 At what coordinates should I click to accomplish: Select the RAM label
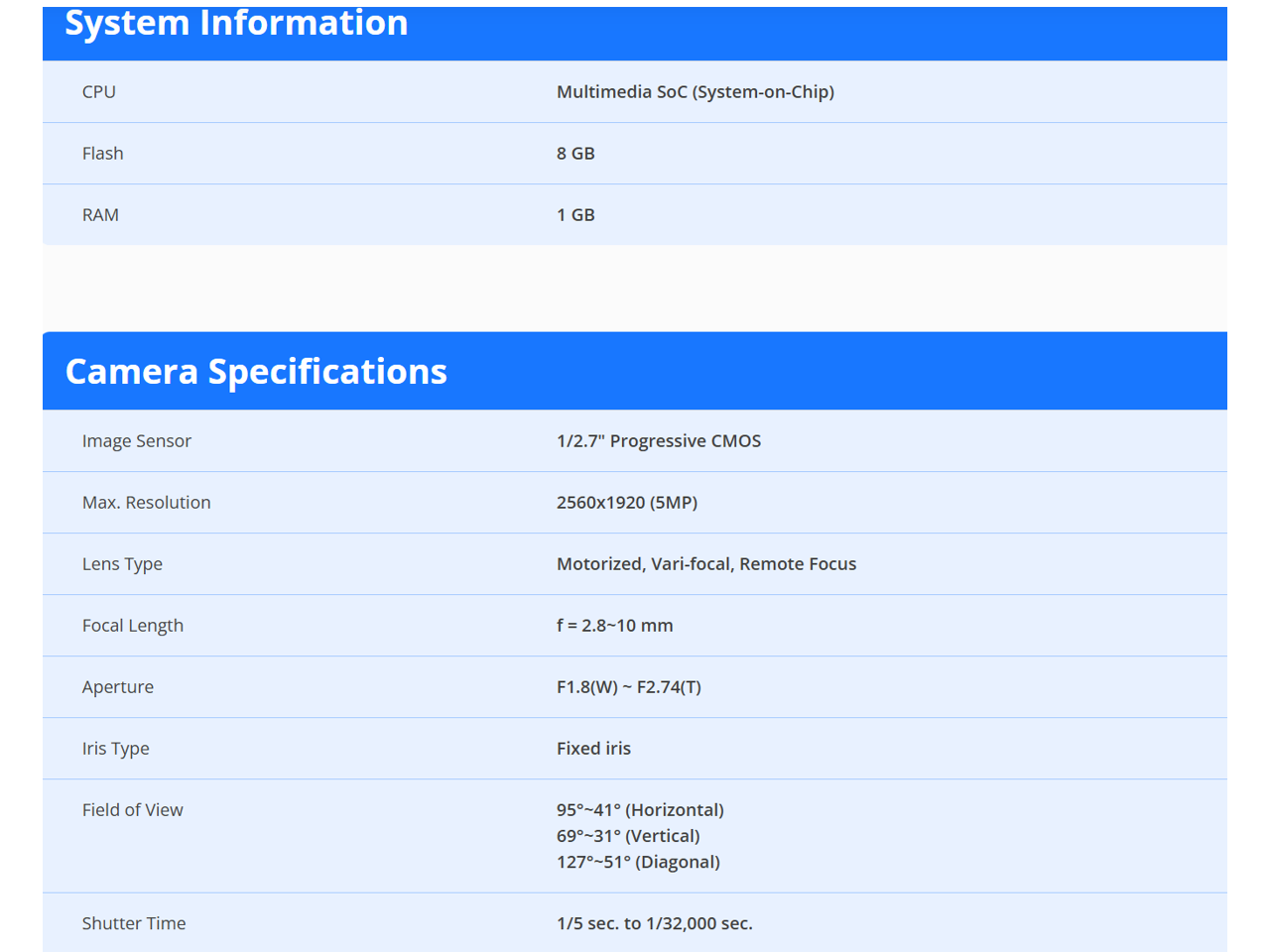tap(100, 215)
